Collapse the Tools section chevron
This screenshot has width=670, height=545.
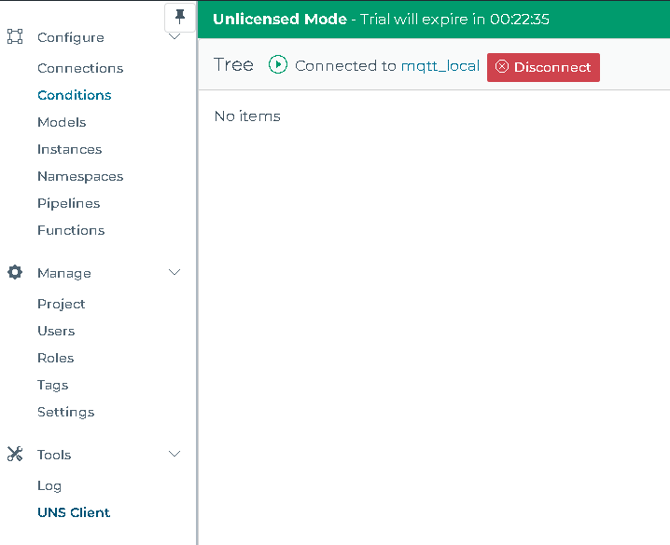click(174, 454)
